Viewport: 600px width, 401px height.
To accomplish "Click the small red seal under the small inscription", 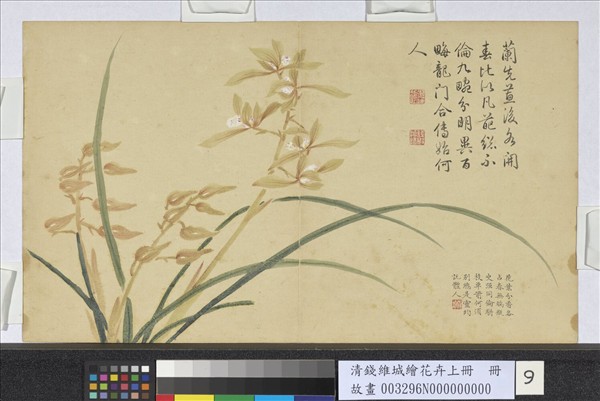I will (457, 304).
